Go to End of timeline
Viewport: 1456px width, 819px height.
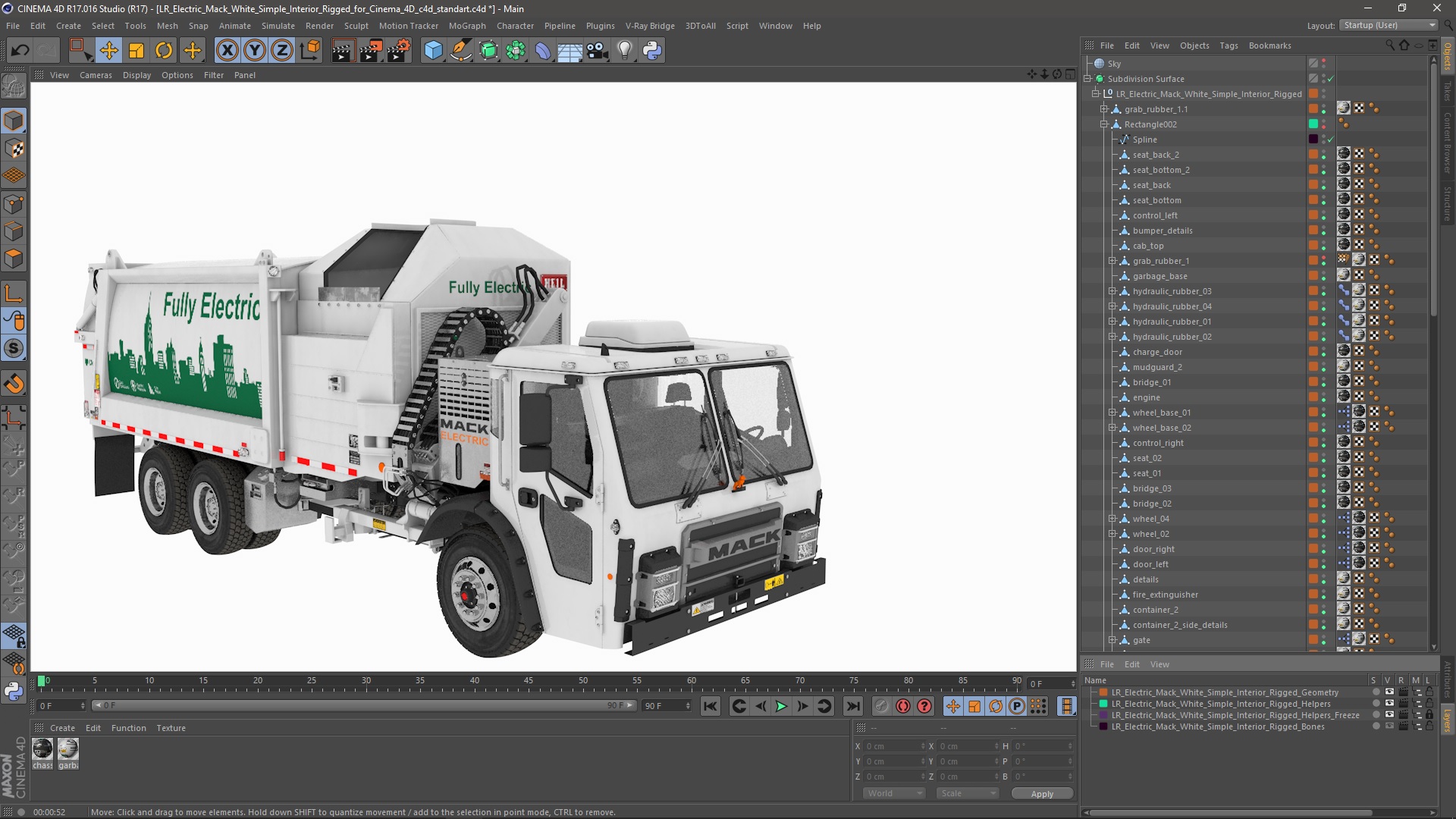[853, 707]
